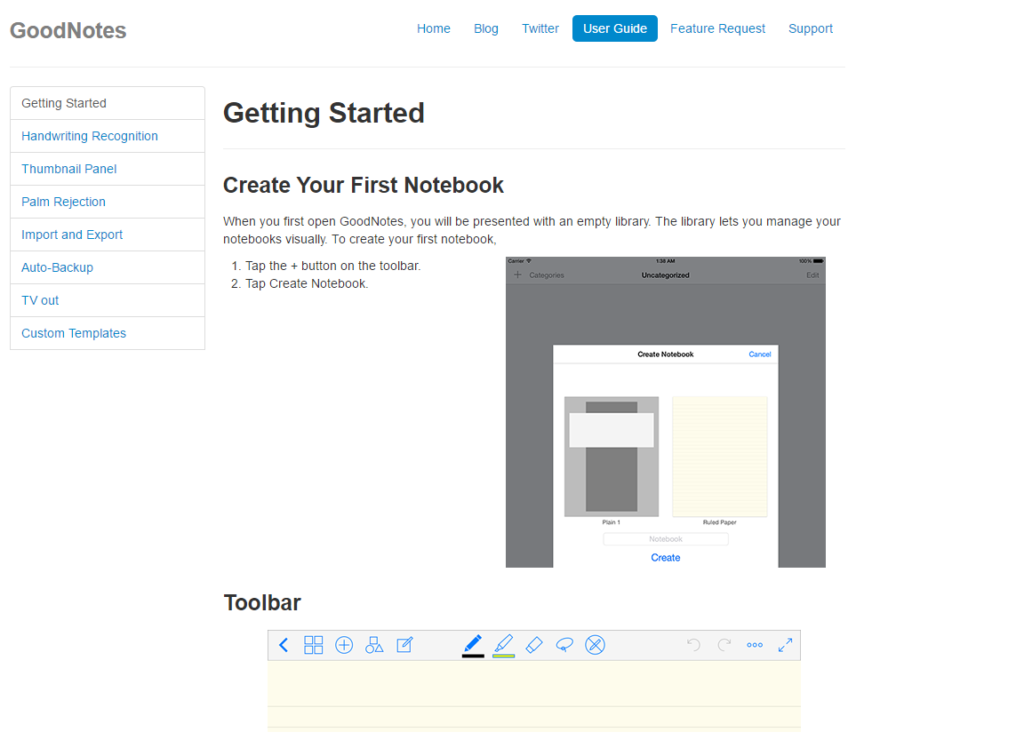
Task: Click the back chevron in the toolbar image
Action: click(x=284, y=645)
